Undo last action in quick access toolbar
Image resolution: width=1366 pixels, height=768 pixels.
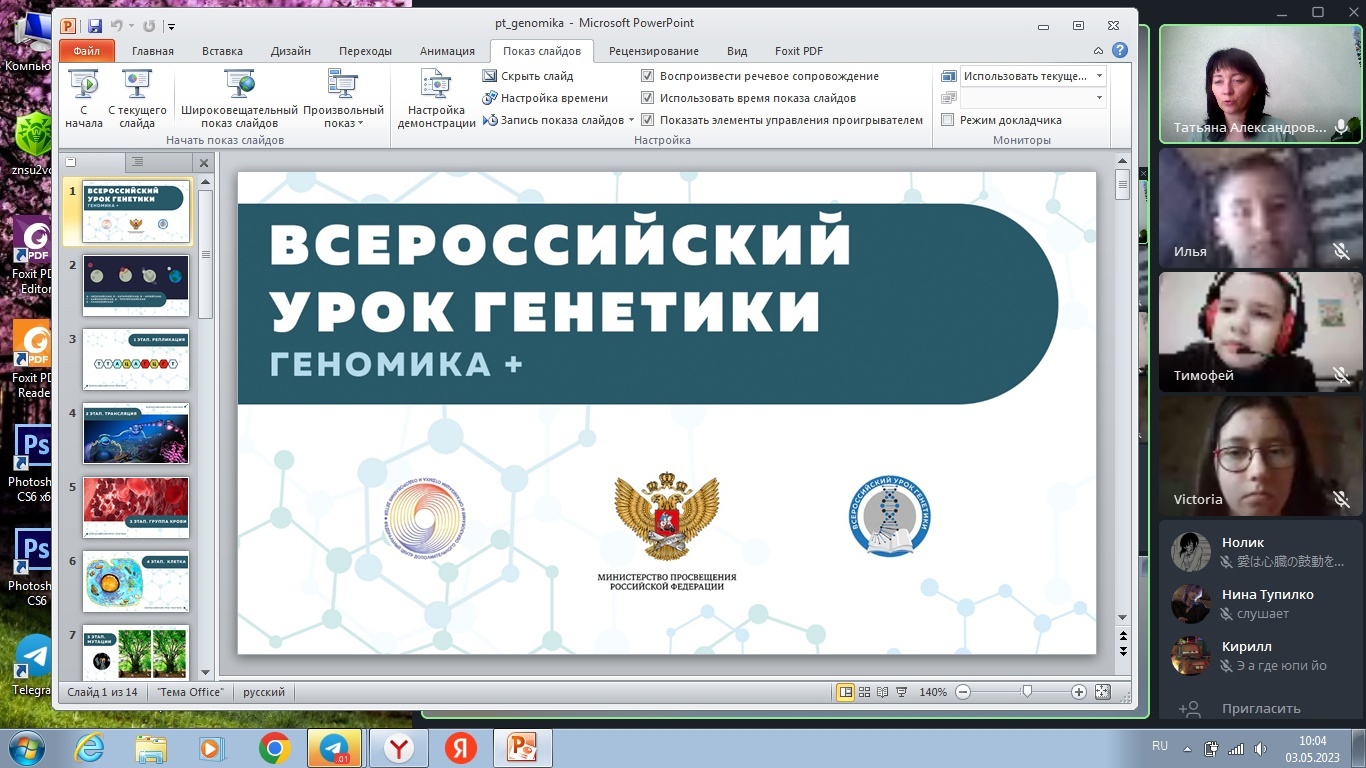point(117,25)
